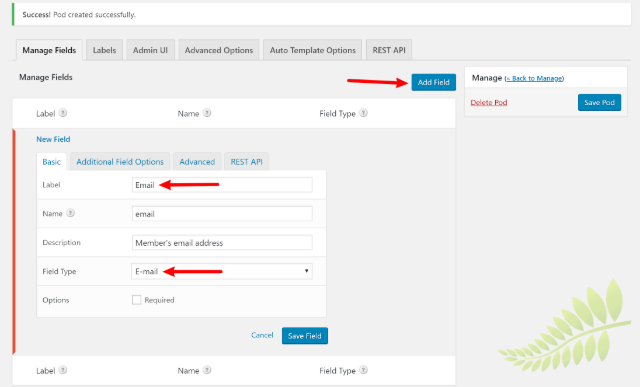
Task: Click the Save Pod button
Action: tap(599, 102)
